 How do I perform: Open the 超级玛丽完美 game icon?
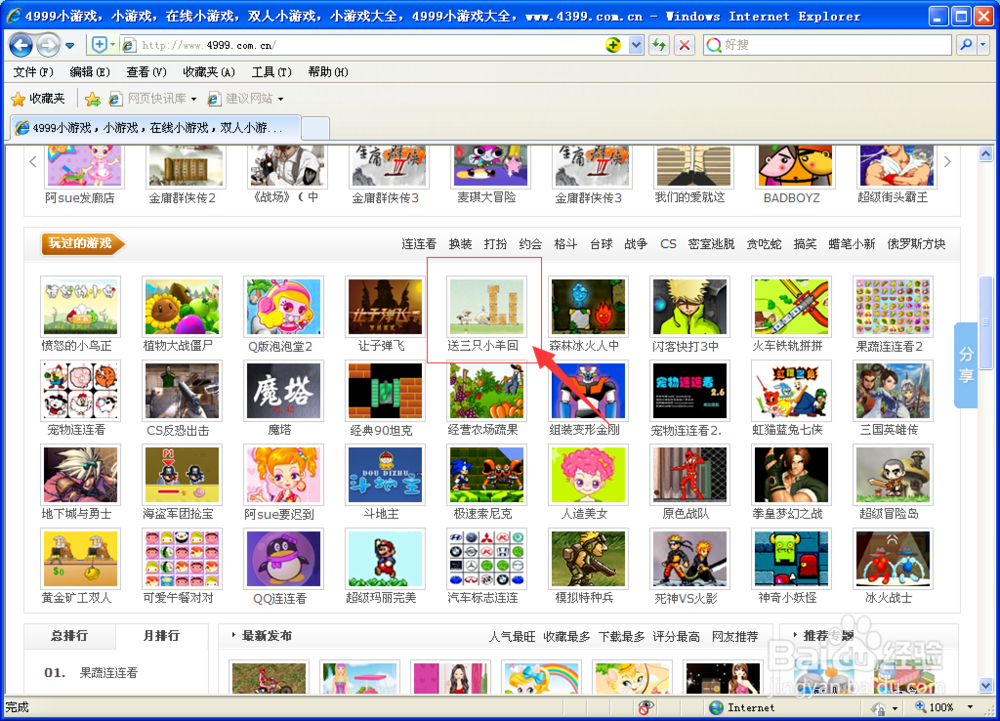click(x=385, y=559)
